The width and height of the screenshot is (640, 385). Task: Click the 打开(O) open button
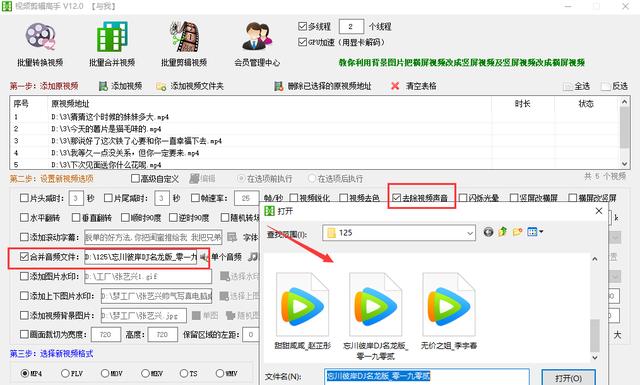(569, 378)
